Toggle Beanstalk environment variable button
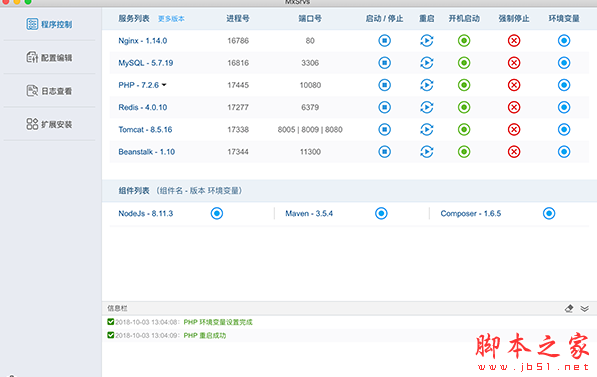Viewport: 597px width, 377px height. point(564,152)
